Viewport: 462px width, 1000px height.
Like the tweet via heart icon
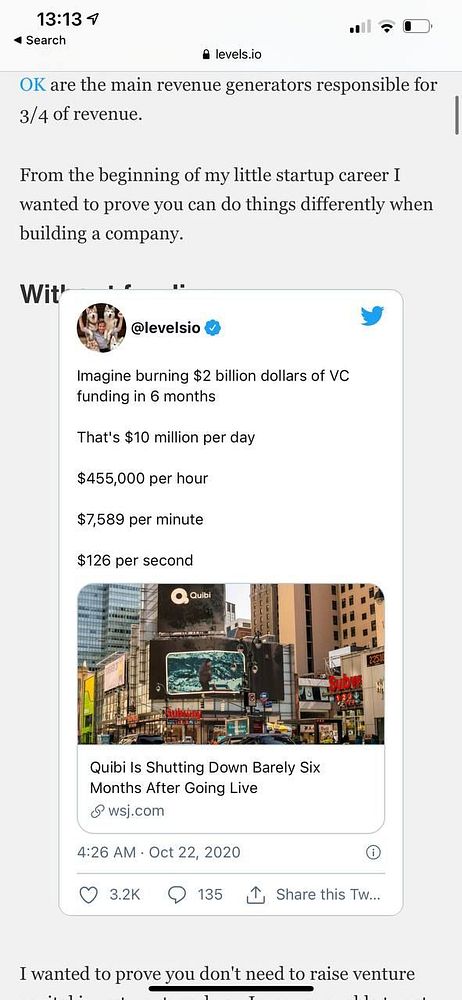tap(88, 895)
